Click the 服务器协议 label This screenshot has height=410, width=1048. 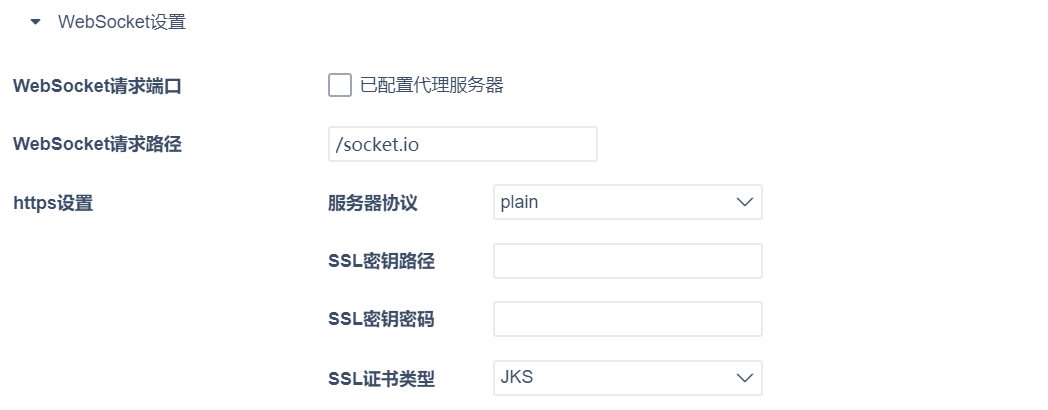tap(373, 203)
